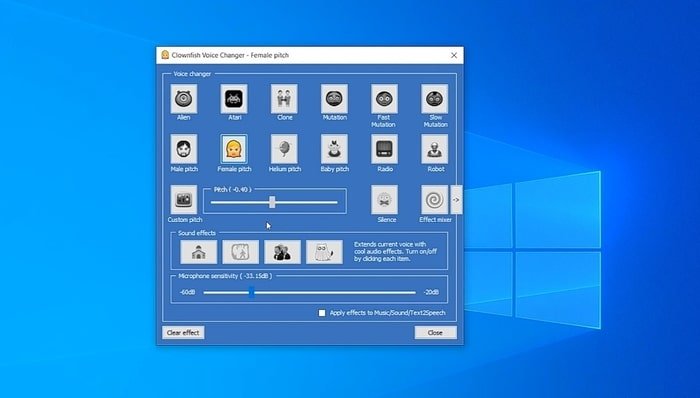Apply the Radio voice effect

pyautogui.click(x=384, y=149)
